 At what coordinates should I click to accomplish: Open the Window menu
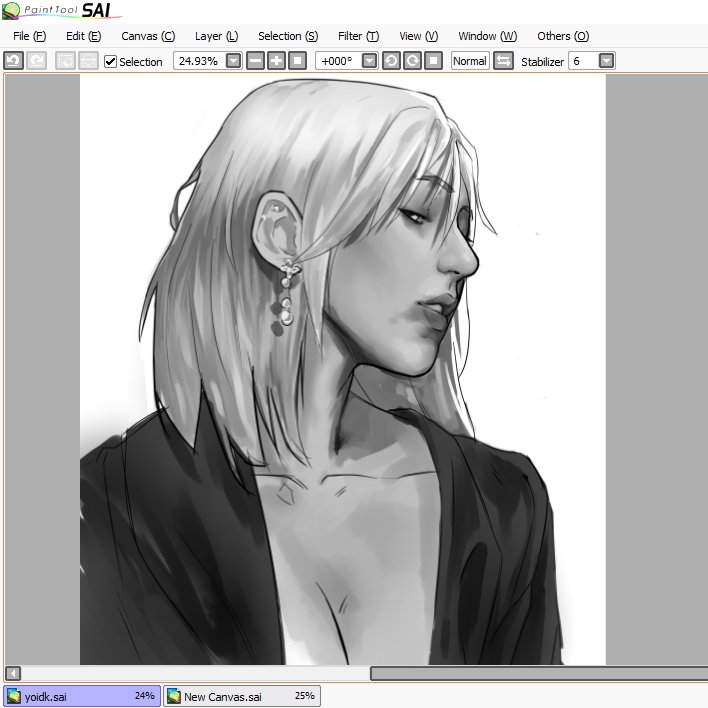(x=488, y=36)
